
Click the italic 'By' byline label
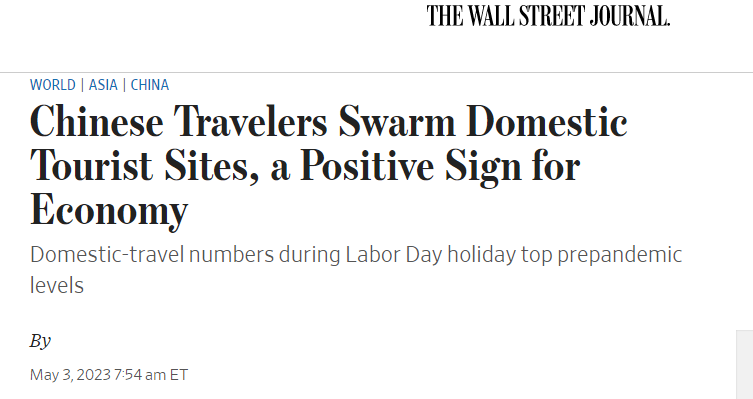click(x=40, y=341)
